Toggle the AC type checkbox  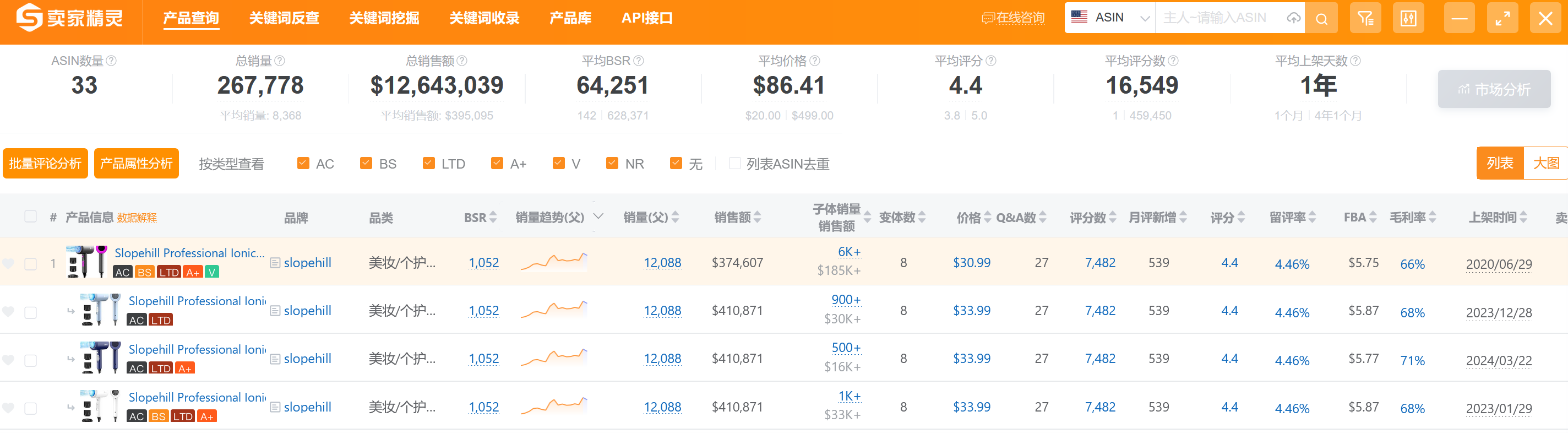click(303, 163)
